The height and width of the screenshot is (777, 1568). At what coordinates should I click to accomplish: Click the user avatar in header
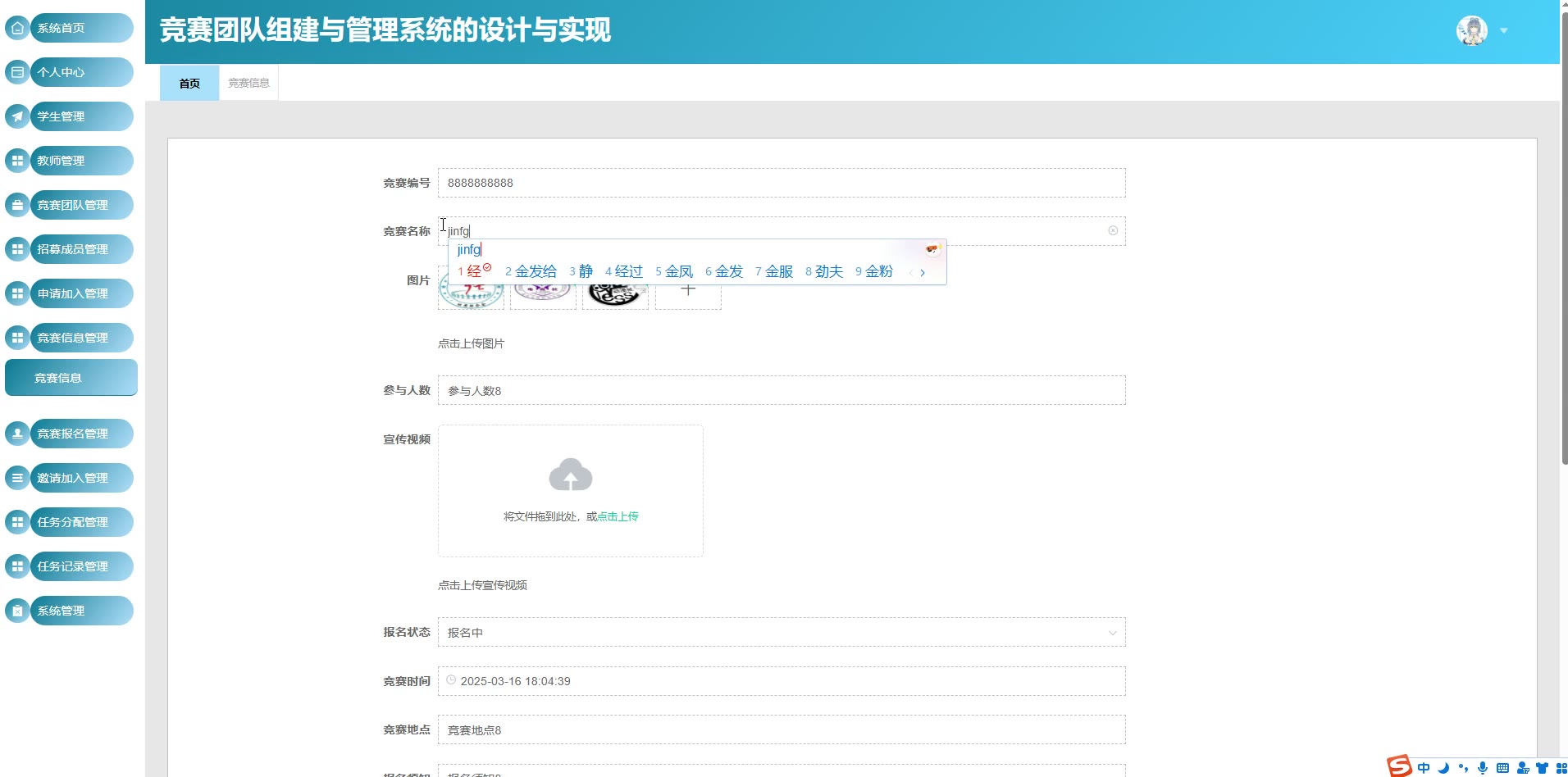[x=1472, y=30]
